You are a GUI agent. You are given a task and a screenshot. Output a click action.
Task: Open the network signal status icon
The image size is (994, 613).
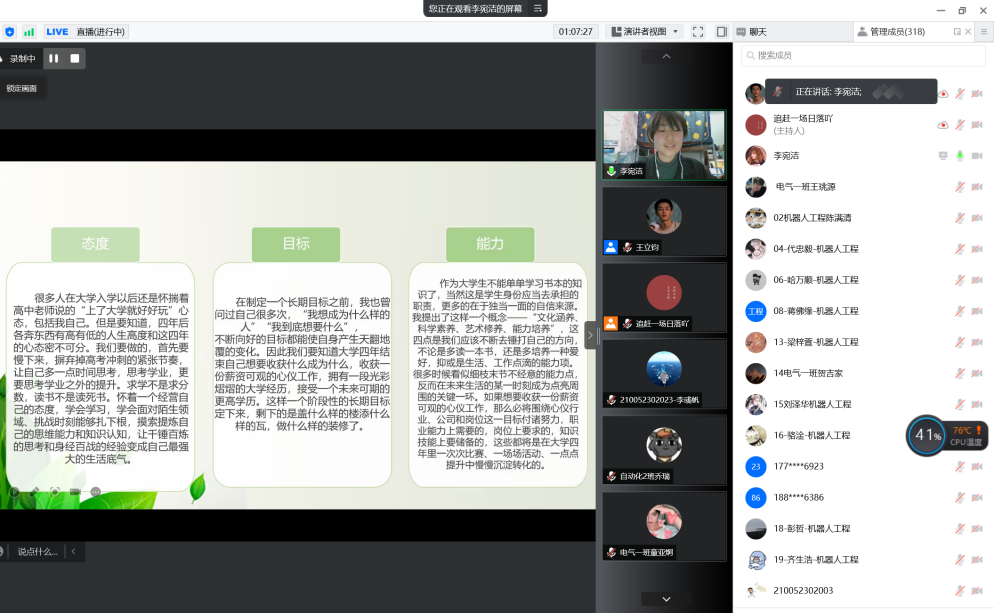coord(29,32)
